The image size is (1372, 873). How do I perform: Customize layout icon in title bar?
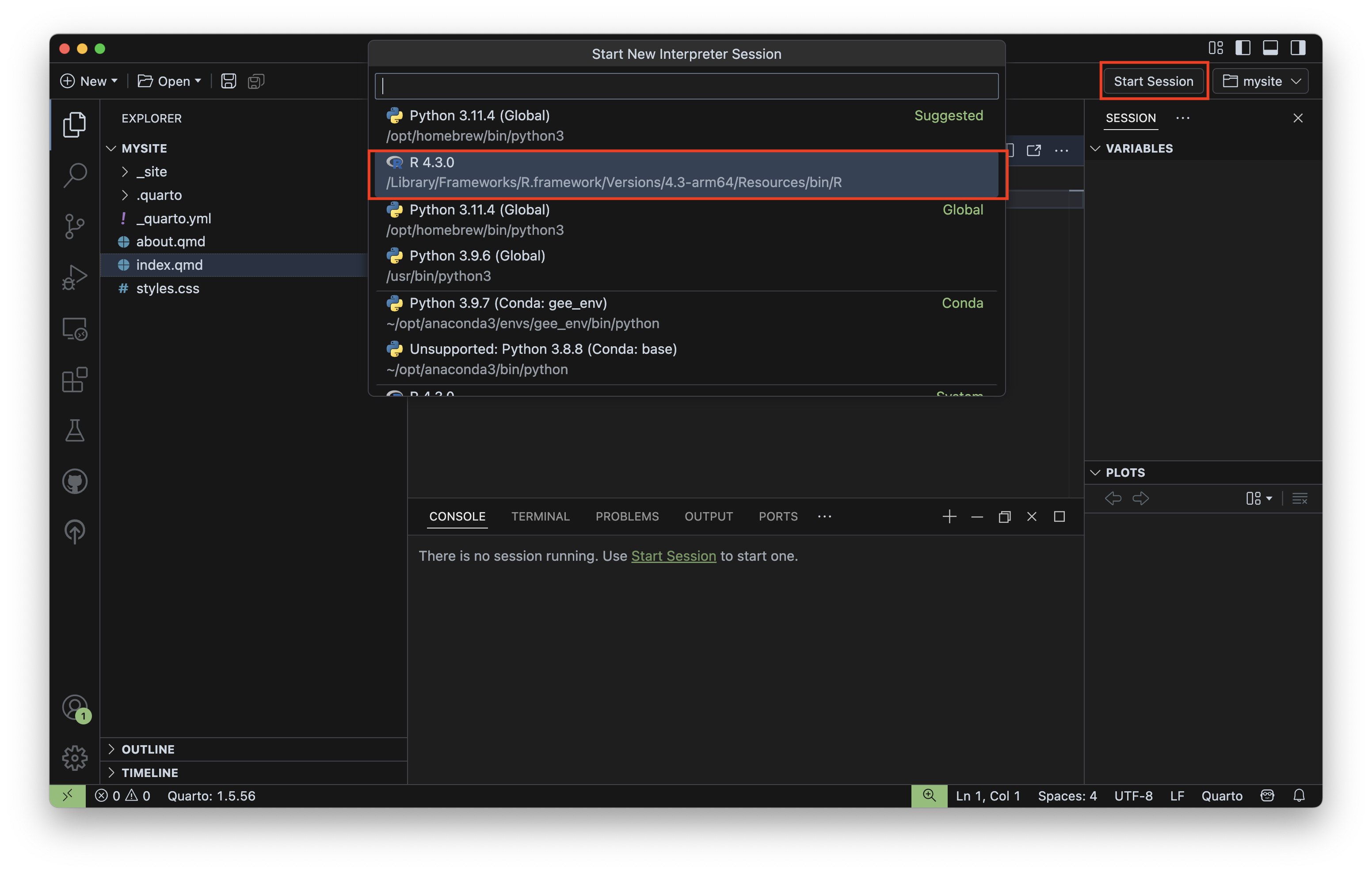(x=1216, y=48)
